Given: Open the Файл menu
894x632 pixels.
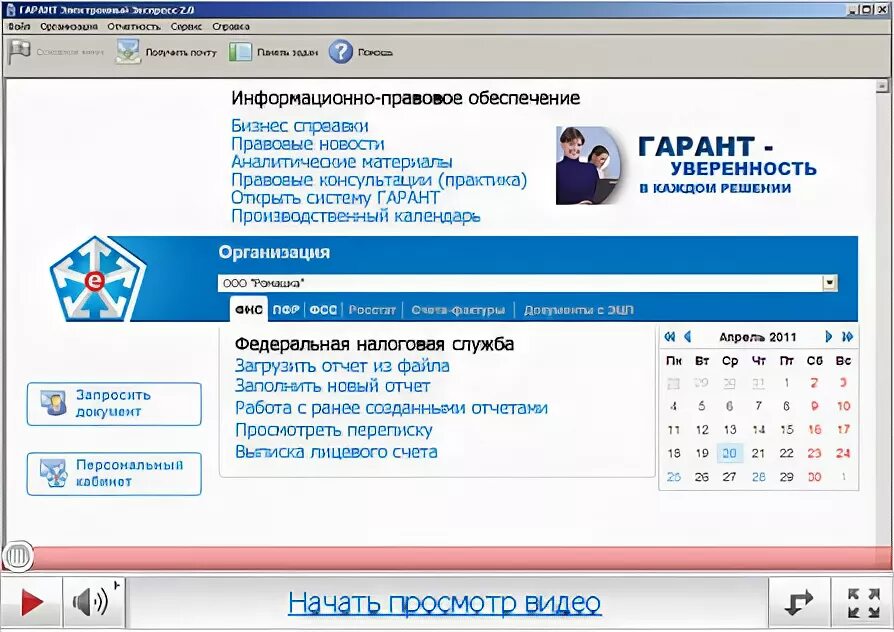Looking at the screenshot, I should (19, 26).
